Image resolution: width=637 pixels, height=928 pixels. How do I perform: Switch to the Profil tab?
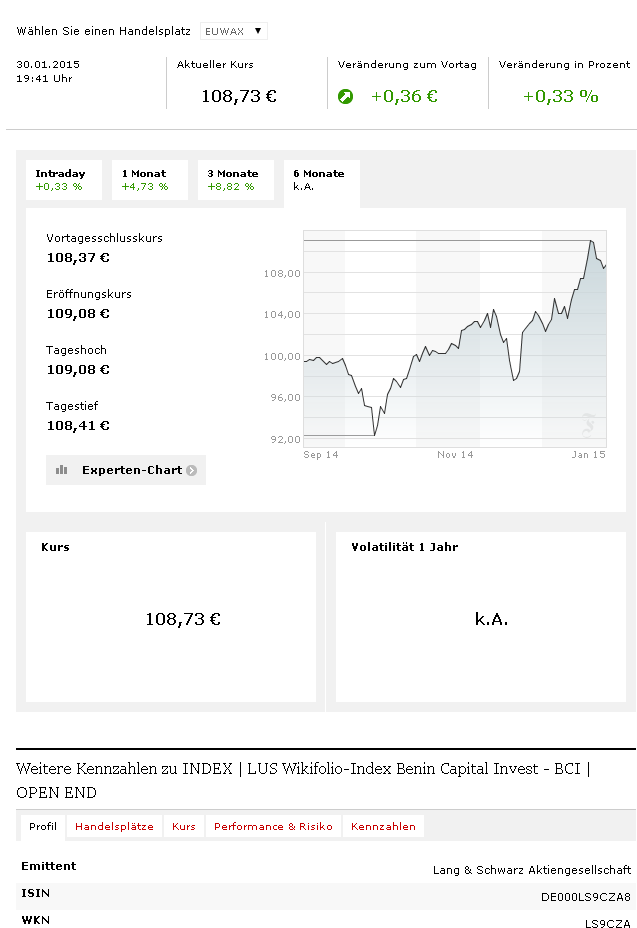43,827
